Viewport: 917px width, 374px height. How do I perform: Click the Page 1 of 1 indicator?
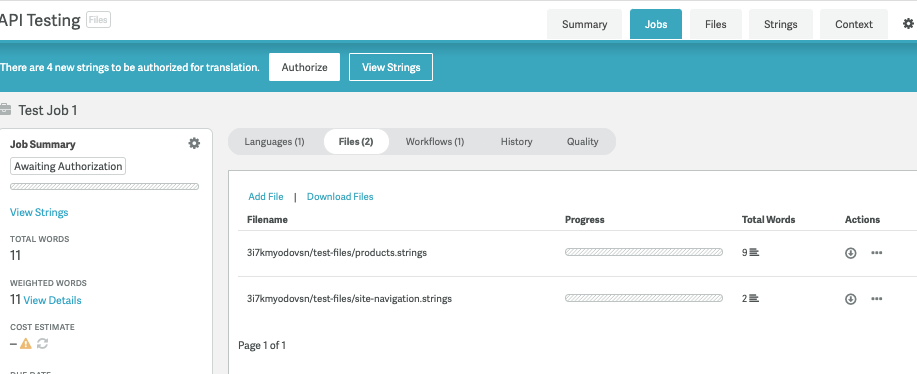(262, 345)
